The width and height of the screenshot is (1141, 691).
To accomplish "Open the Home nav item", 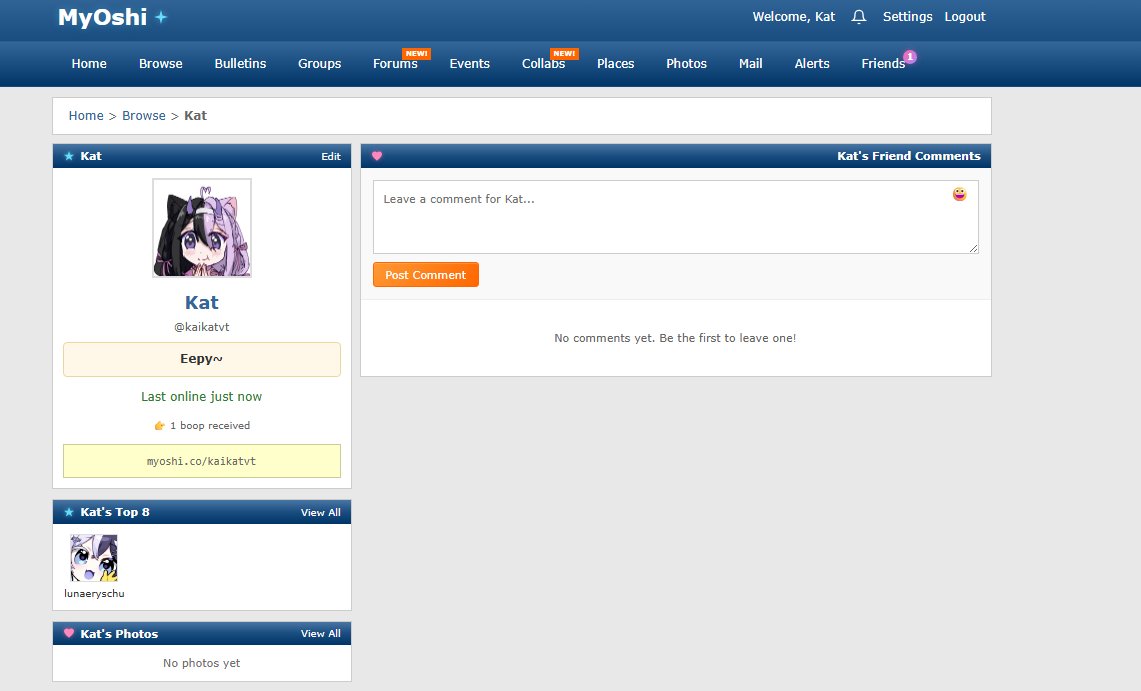I will [89, 63].
